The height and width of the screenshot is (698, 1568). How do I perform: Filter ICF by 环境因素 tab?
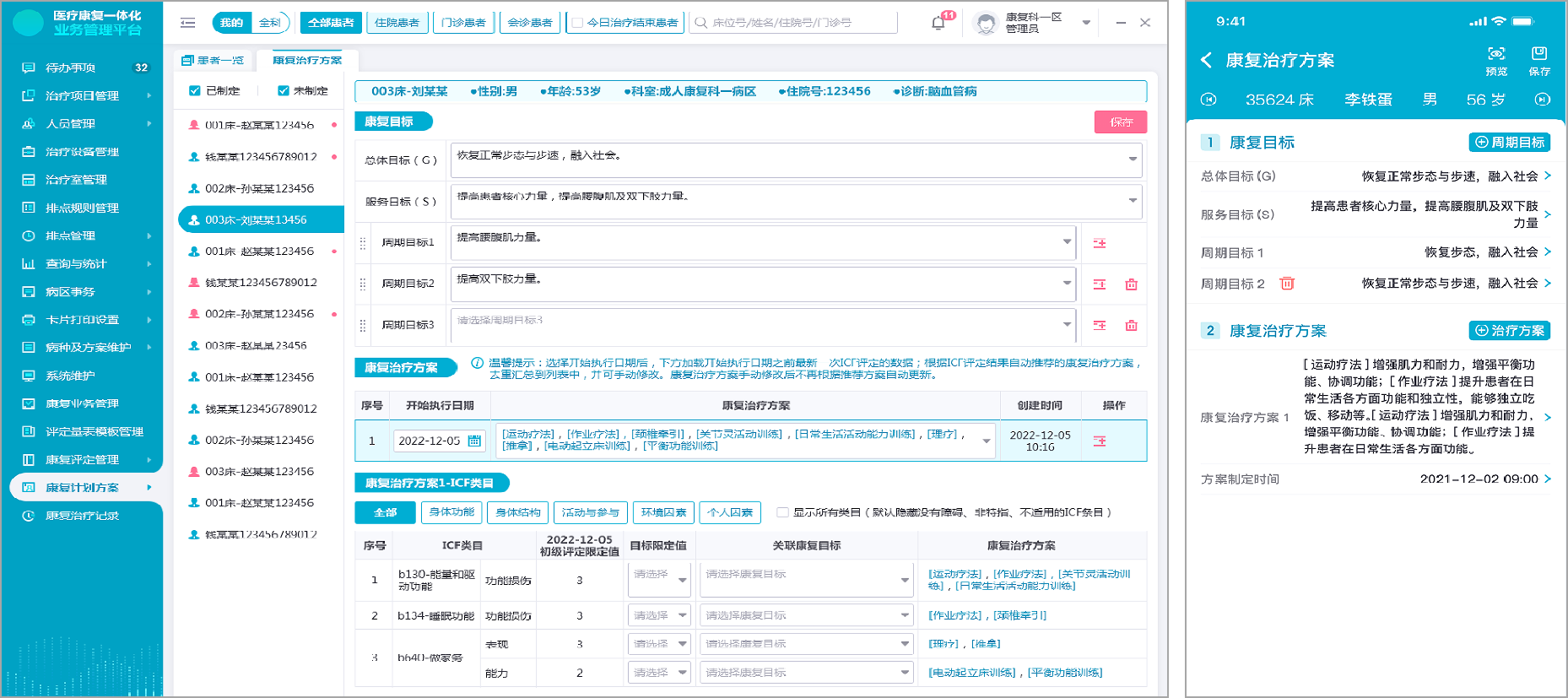pos(663,512)
